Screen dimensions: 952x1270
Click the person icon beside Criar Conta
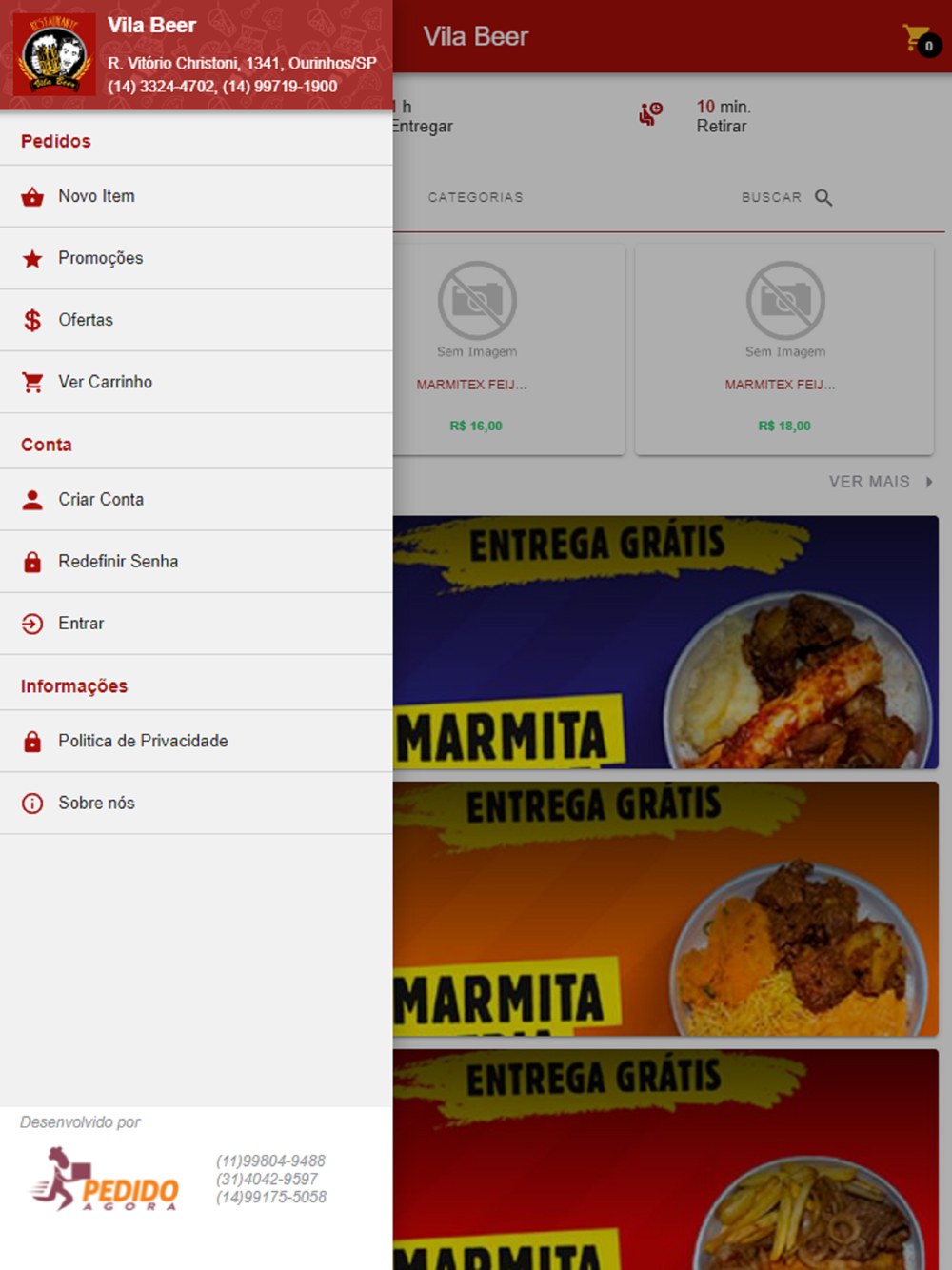point(32,500)
